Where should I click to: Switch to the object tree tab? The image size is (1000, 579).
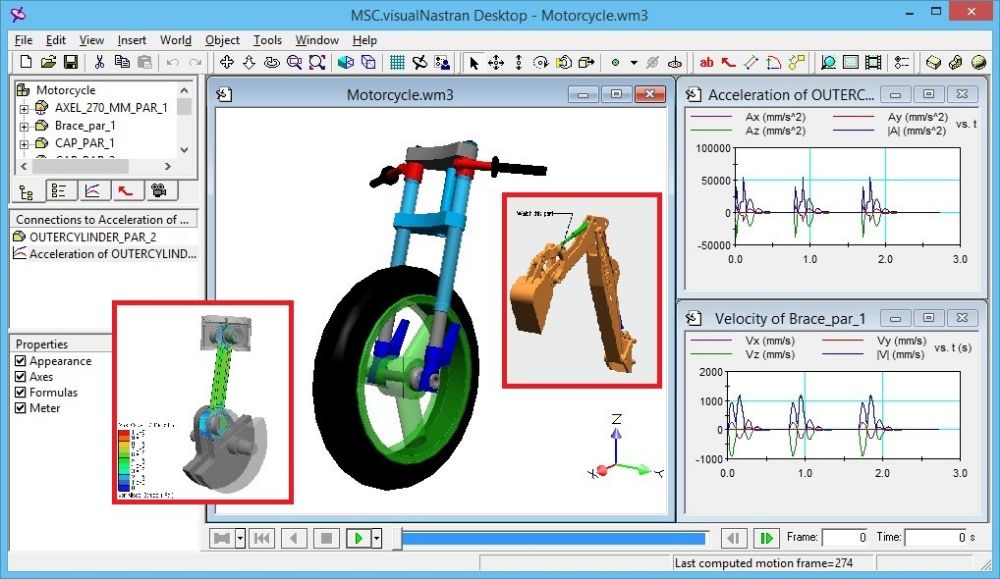point(27,191)
